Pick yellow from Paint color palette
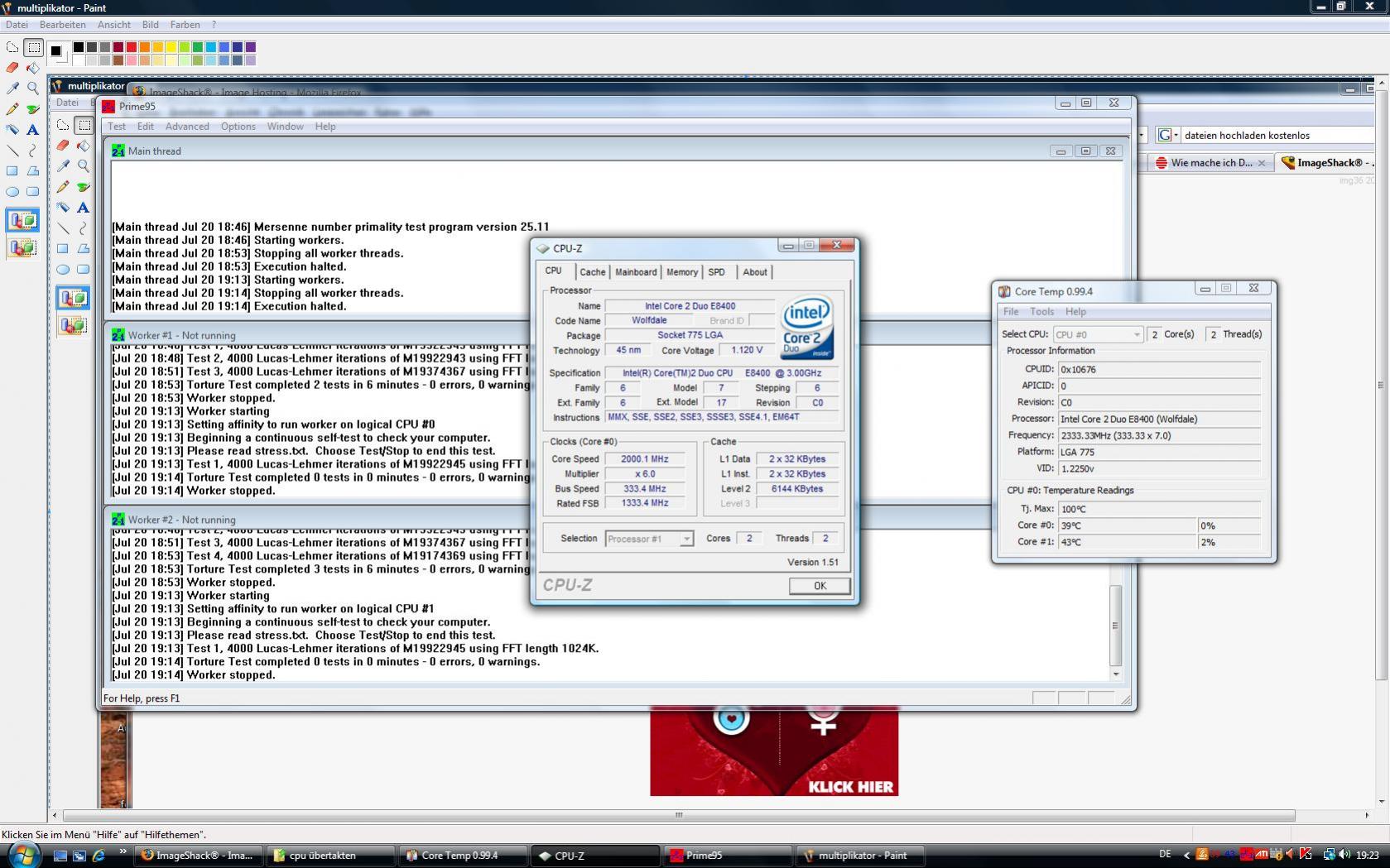 coord(171,47)
